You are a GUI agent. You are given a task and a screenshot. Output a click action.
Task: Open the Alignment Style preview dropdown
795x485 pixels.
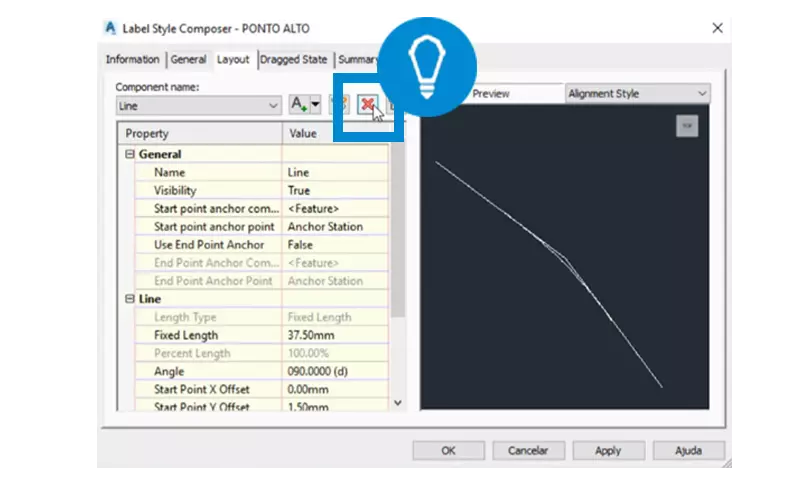click(x=637, y=94)
